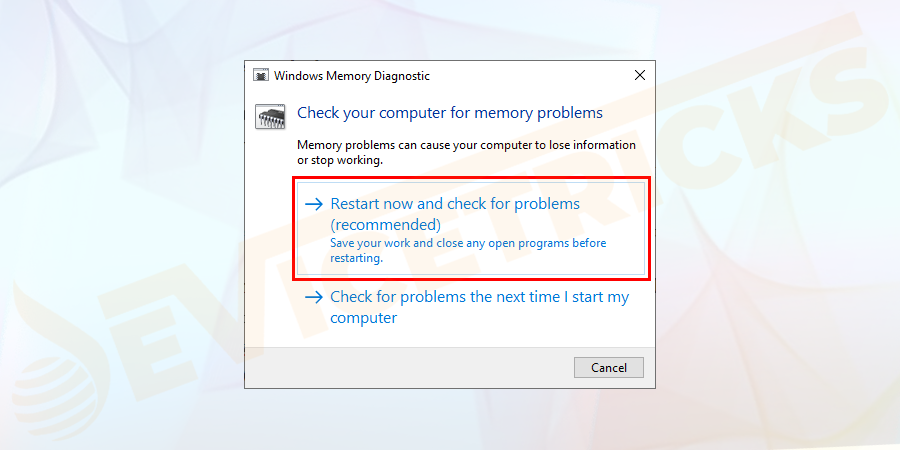
Task: Click the Windows Memory Diagnostic title bar icon
Action: [x=261, y=76]
